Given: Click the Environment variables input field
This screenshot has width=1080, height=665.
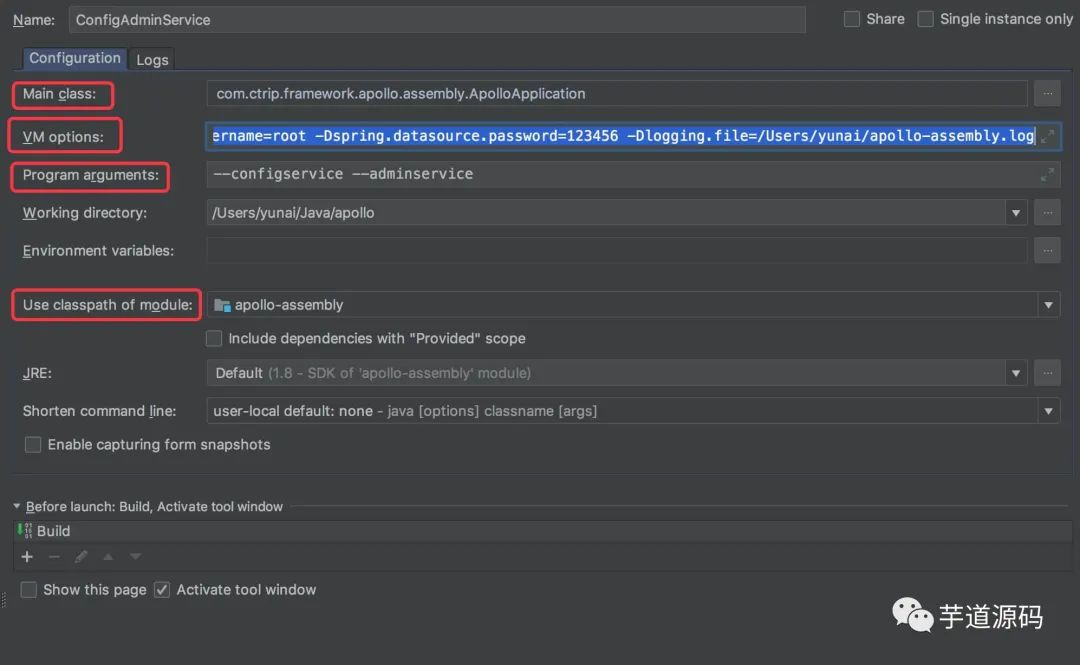Looking at the screenshot, I should point(616,251).
